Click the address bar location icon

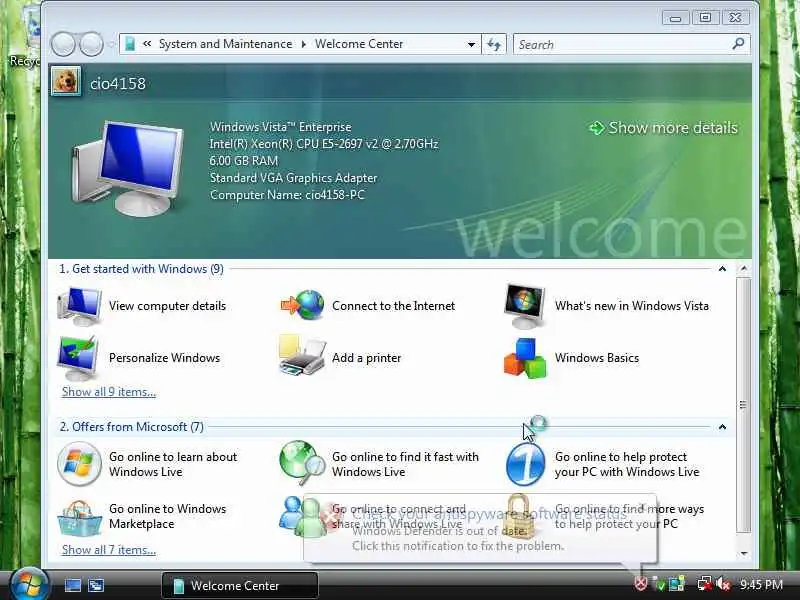pyautogui.click(x=130, y=44)
